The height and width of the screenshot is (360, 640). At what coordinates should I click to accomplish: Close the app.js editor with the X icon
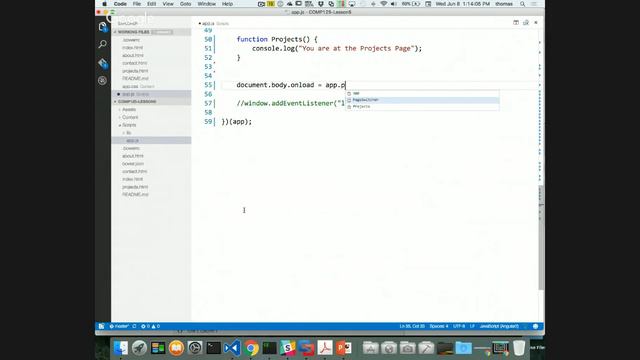click(x=536, y=23)
